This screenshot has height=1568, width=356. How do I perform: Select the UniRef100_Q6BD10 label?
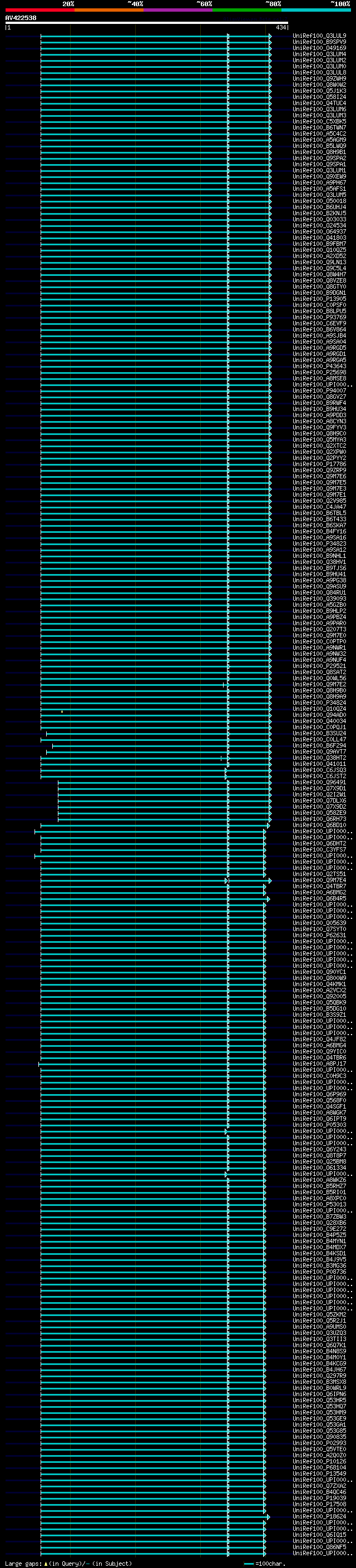319,825
